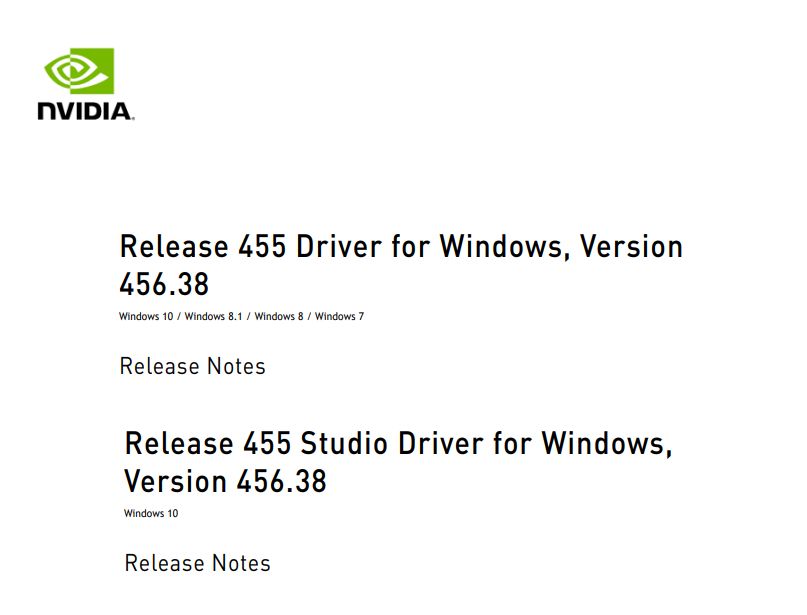This screenshot has height=615, width=807.
Task: Select the 'Release 455 Studio Driver' heading line
Action: [x=398, y=443]
